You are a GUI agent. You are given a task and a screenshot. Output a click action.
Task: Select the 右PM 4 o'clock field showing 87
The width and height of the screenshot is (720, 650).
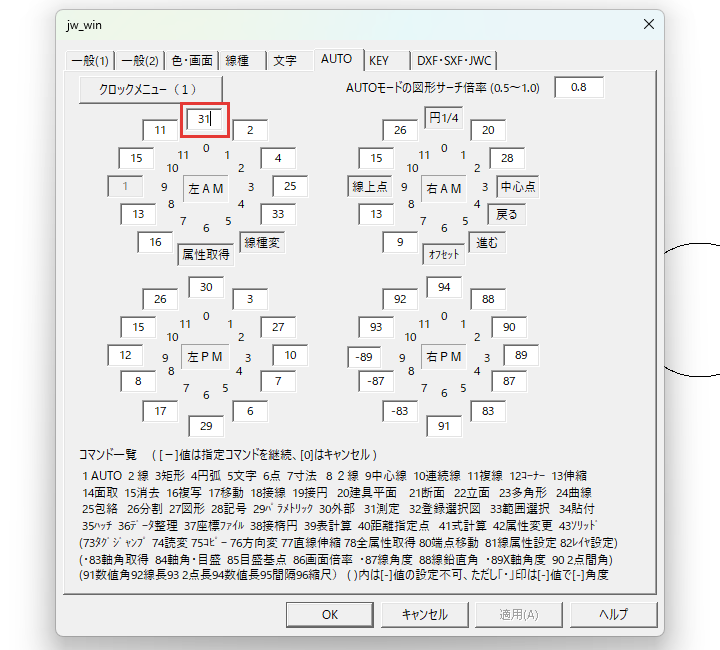tap(509, 381)
